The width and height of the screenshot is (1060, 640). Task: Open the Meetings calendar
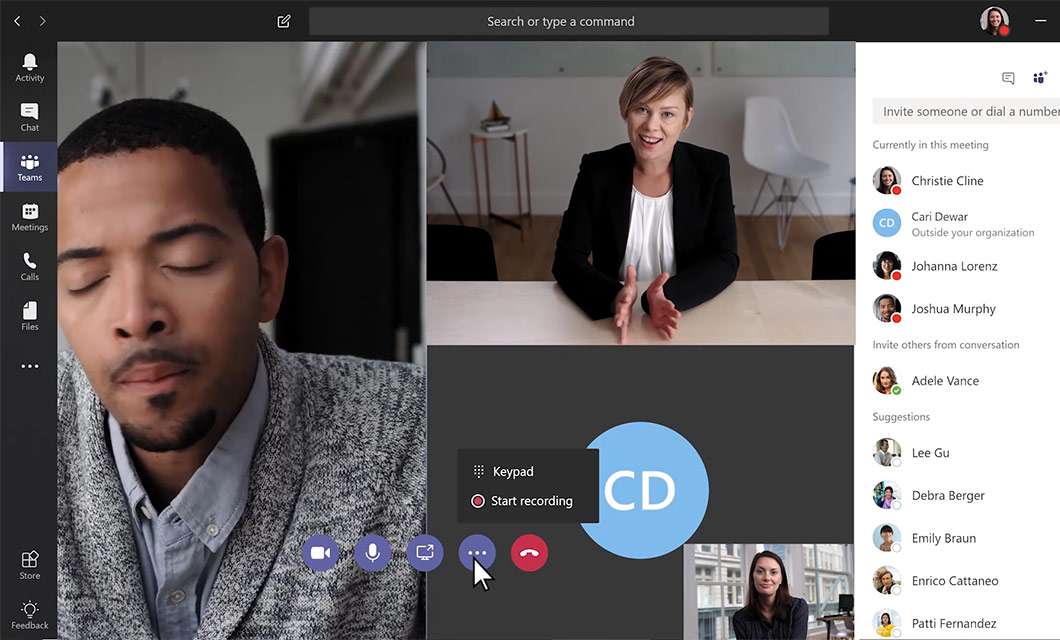point(29,217)
